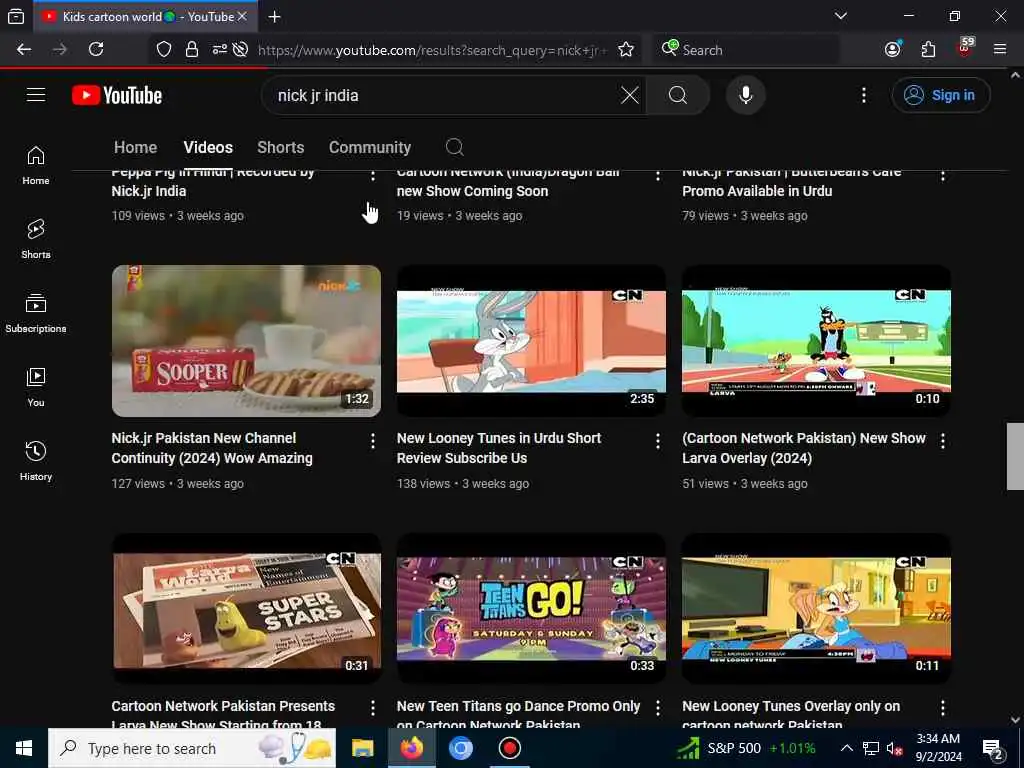This screenshot has height=768, width=1024.
Task: Open YouTube settings three-dot menu
Action: [x=863, y=95]
